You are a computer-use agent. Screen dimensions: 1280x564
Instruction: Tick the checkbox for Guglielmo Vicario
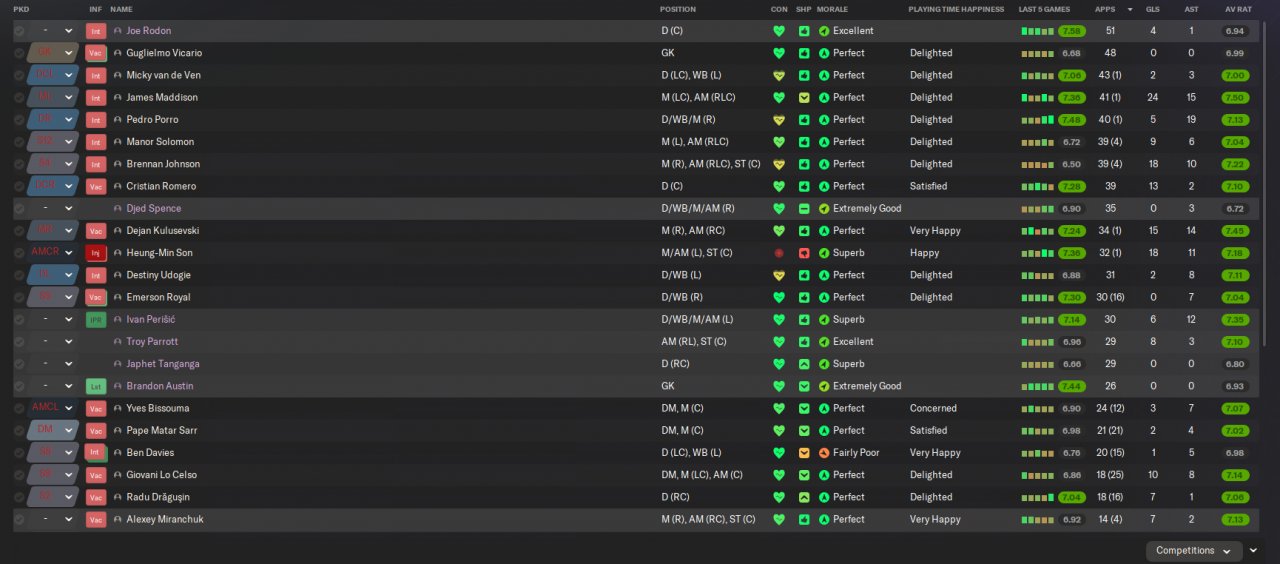click(x=19, y=53)
